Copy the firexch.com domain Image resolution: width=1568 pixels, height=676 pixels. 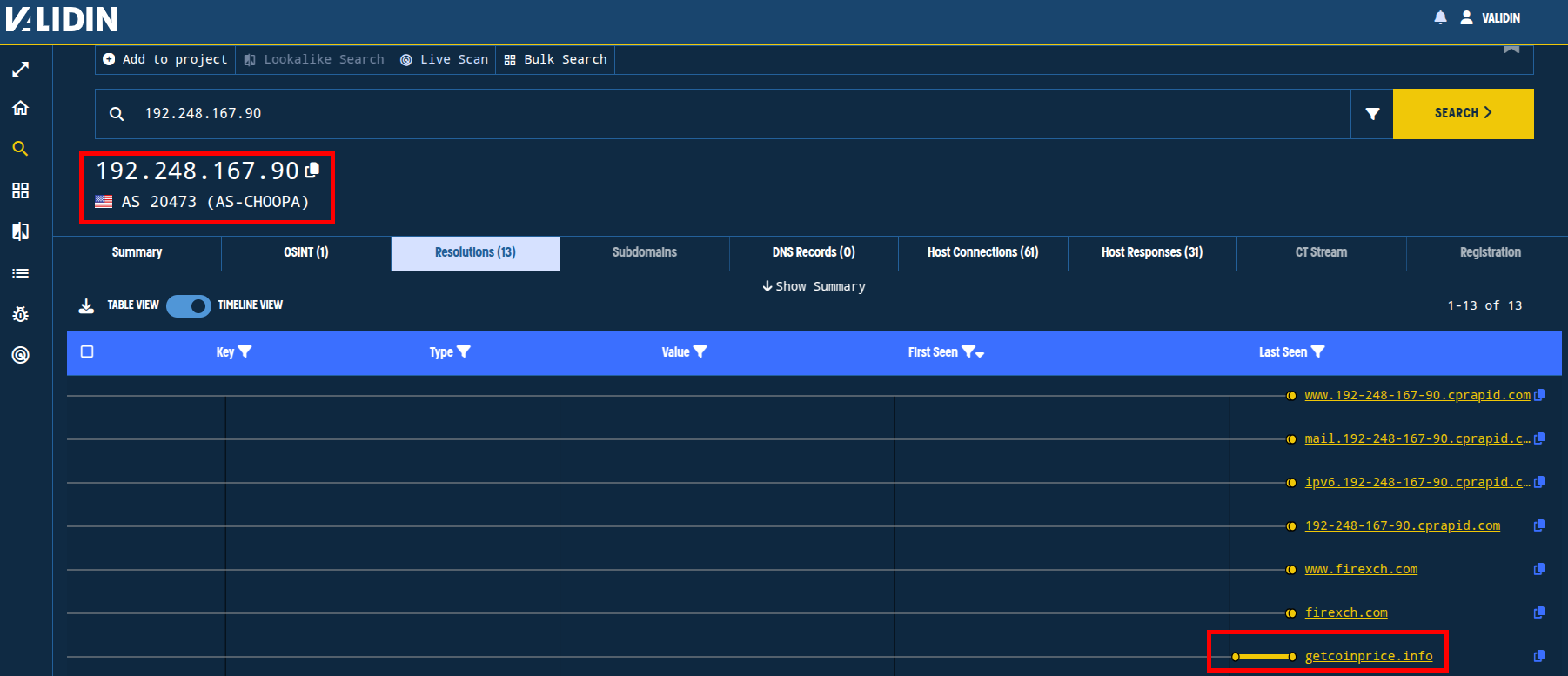coord(1539,612)
